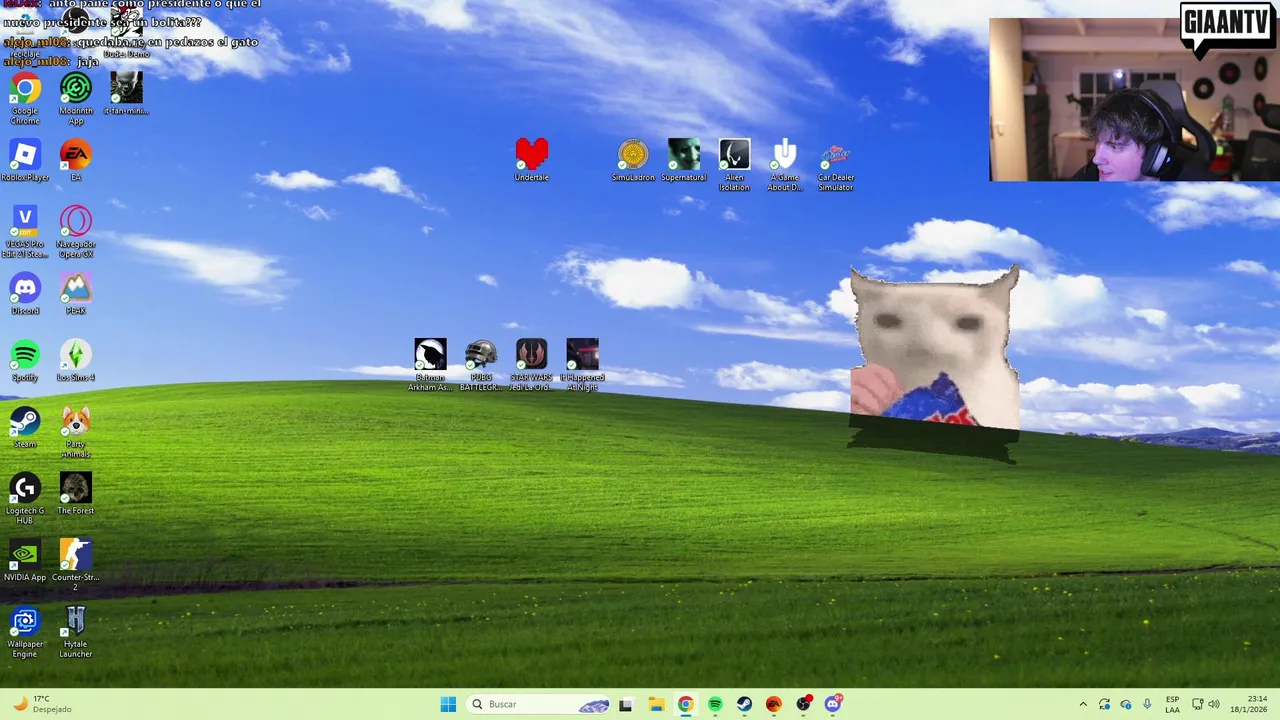Select the SimuLadron desktop icon
Image resolution: width=1280 pixels, height=720 pixels.
[x=633, y=160]
